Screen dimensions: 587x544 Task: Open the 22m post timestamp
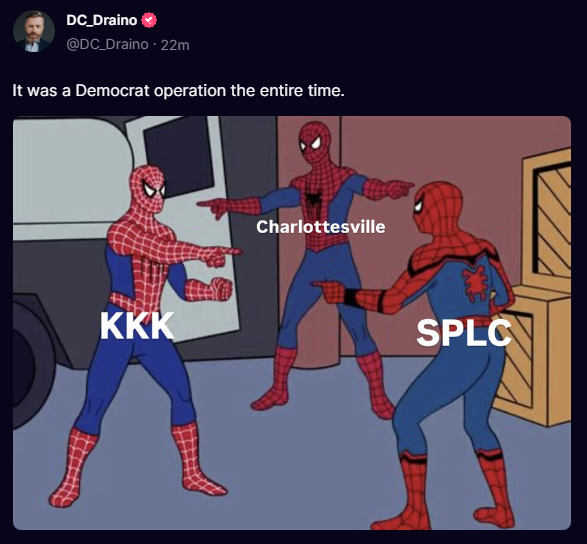tap(175, 45)
